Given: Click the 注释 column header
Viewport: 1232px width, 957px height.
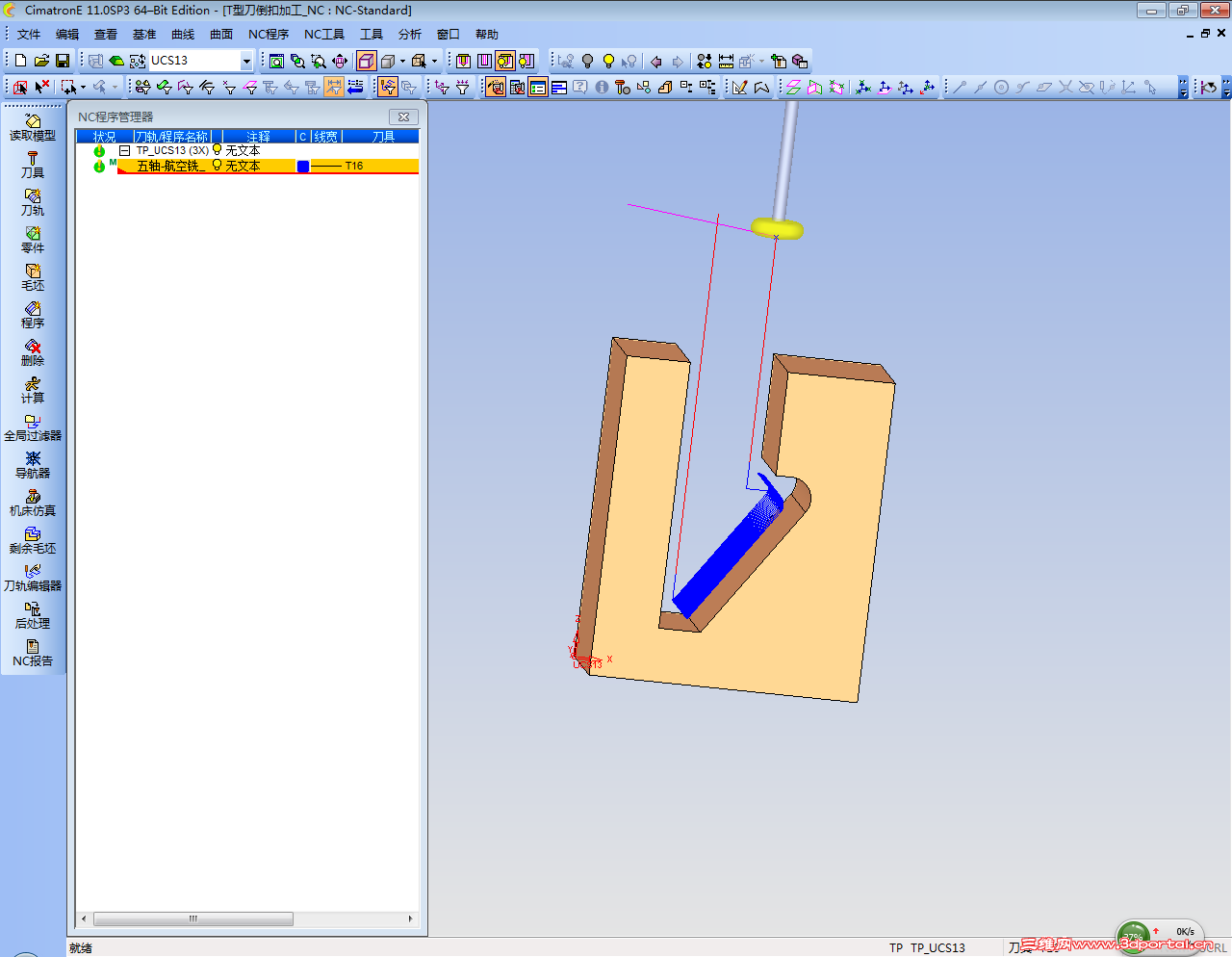Looking at the screenshot, I should tap(259, 137).
